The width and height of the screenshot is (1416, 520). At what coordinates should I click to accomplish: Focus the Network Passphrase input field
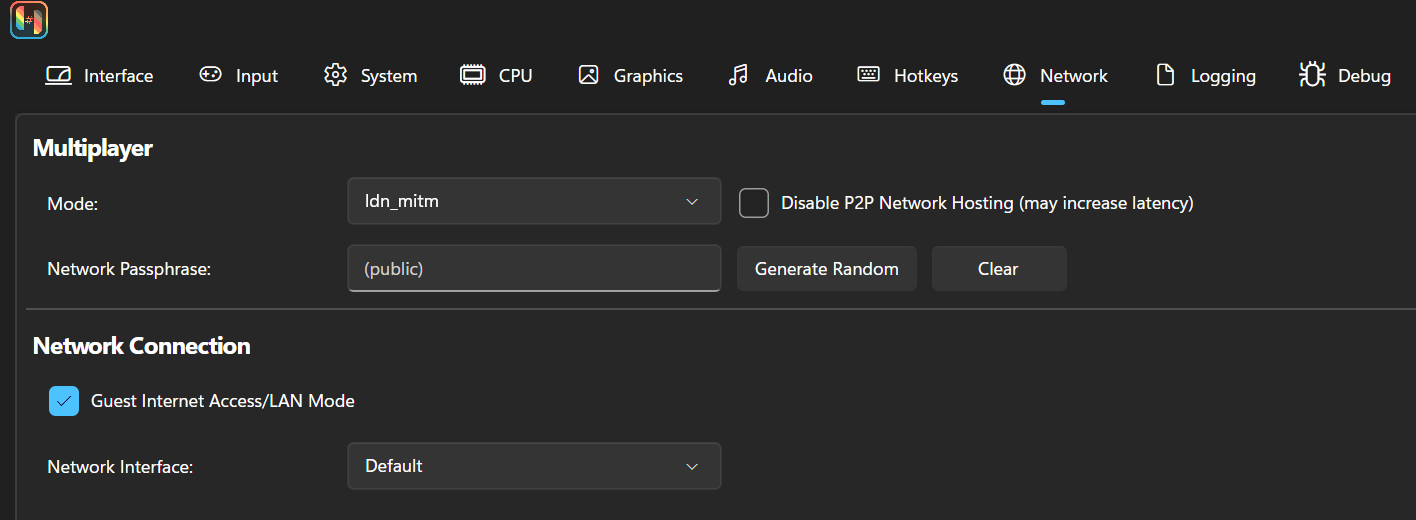click(x=534, y=269)
